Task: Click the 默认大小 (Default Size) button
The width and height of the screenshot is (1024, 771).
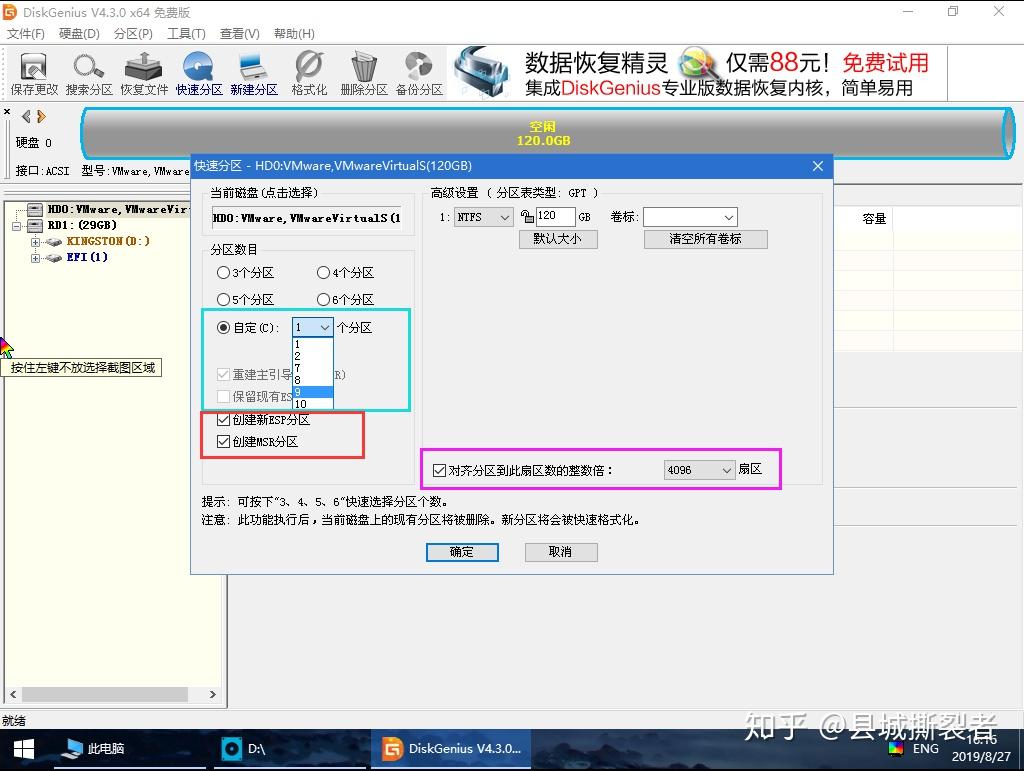Action: (x=558, y=239)
